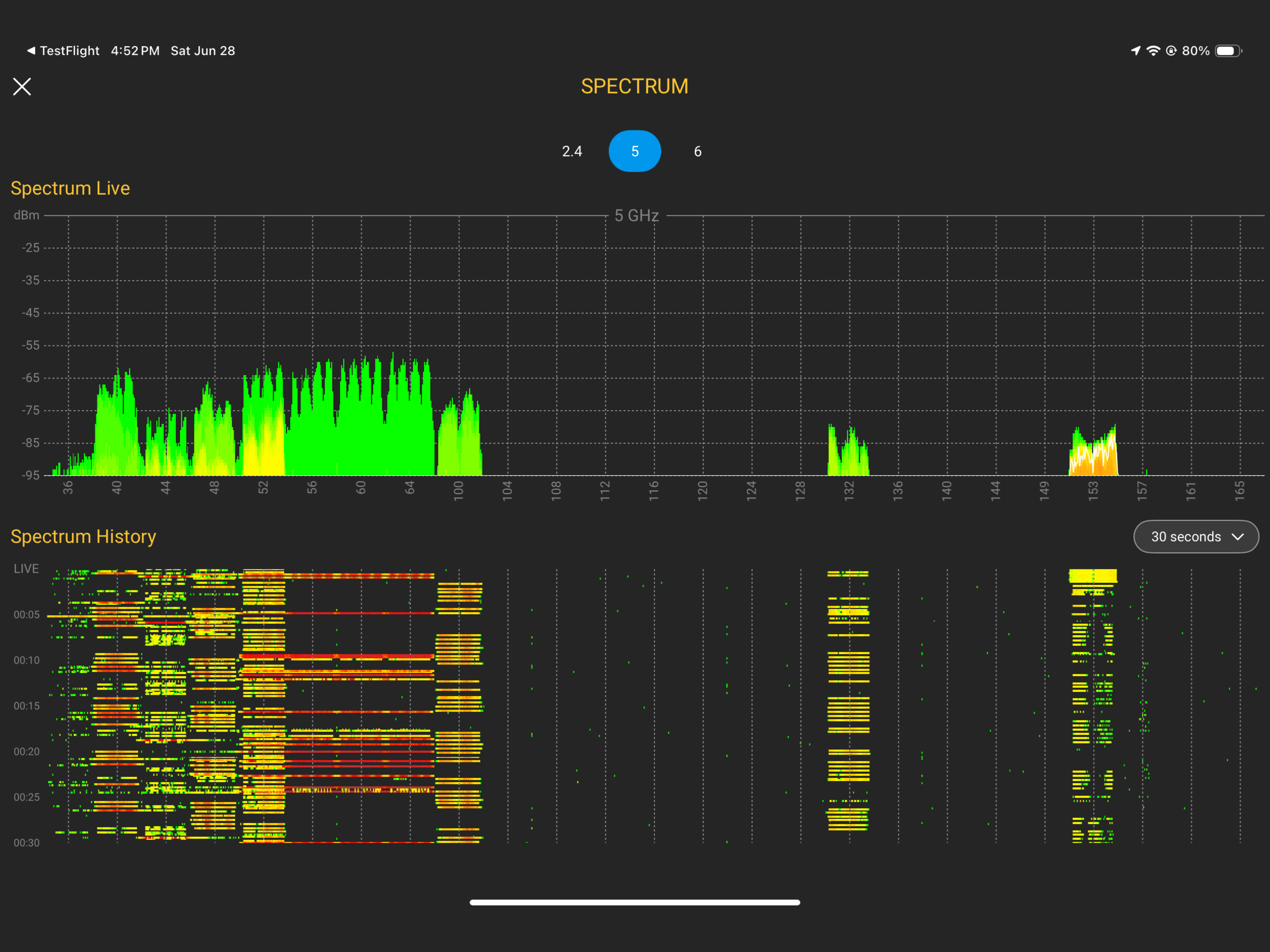This screenshot has width=1270, height=952.
Task: Tap the location arrow status icon
Action: pos(1136,50)
